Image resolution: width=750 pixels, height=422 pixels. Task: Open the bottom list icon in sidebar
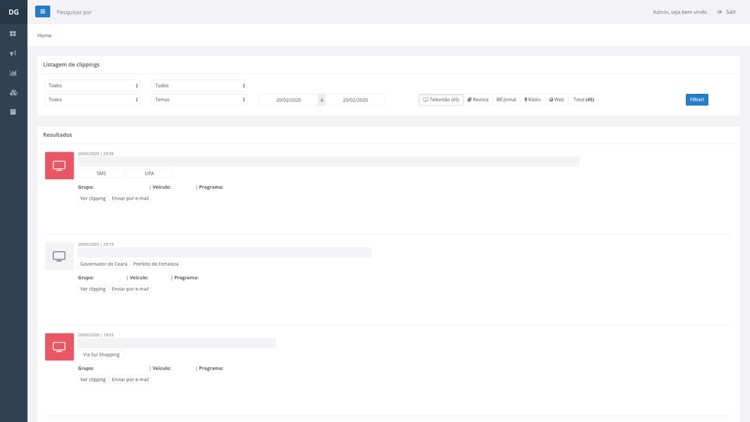click(13, 112)
